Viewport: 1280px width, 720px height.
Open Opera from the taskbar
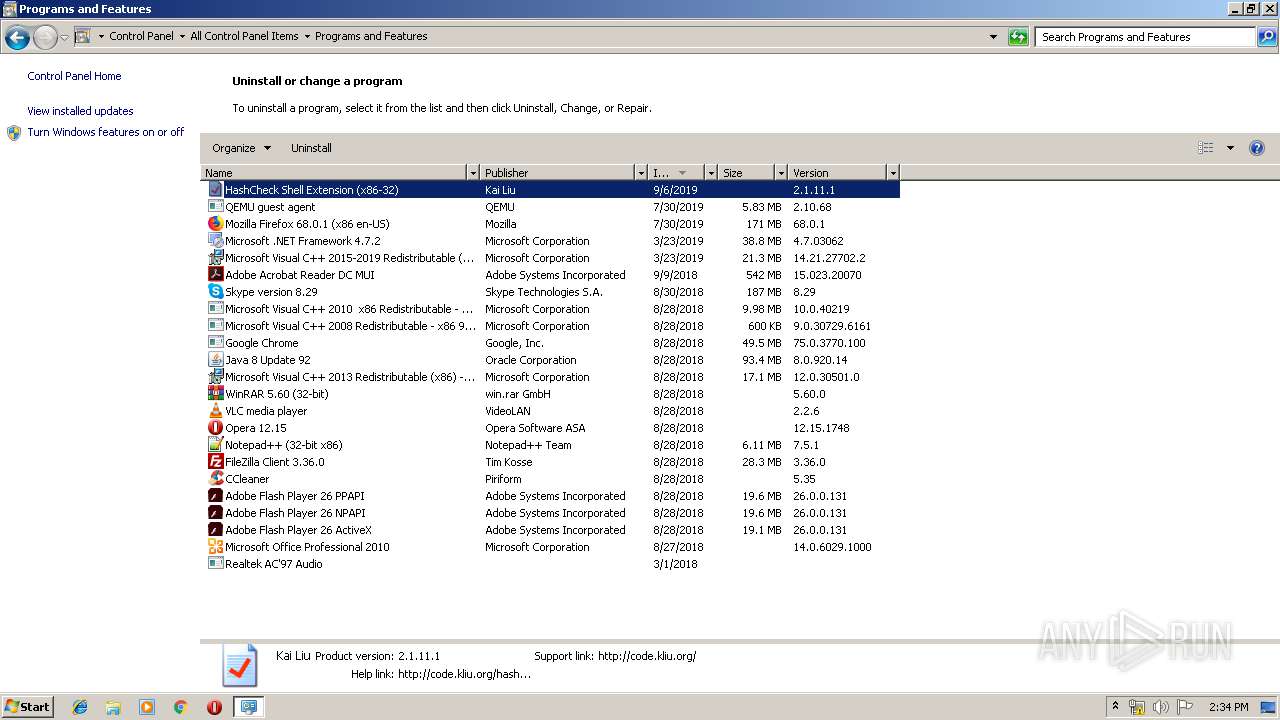pos(214,707)
